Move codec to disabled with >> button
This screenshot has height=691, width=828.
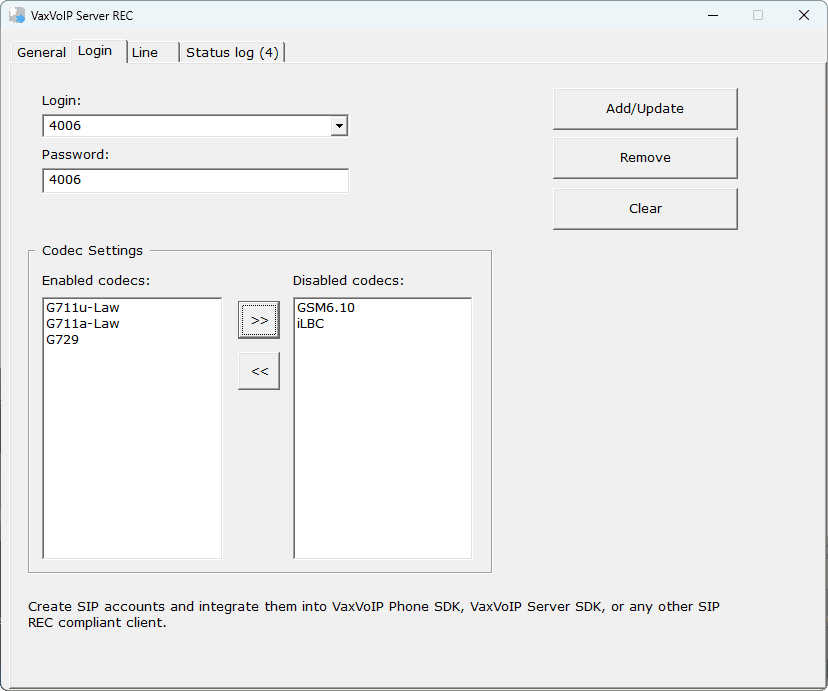coord(259,320)
